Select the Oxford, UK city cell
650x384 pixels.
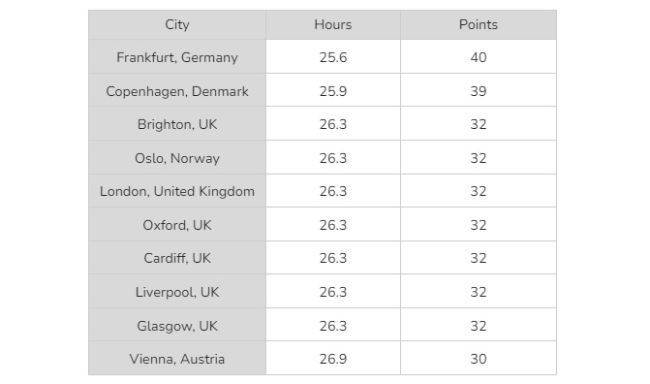(177, 225)
